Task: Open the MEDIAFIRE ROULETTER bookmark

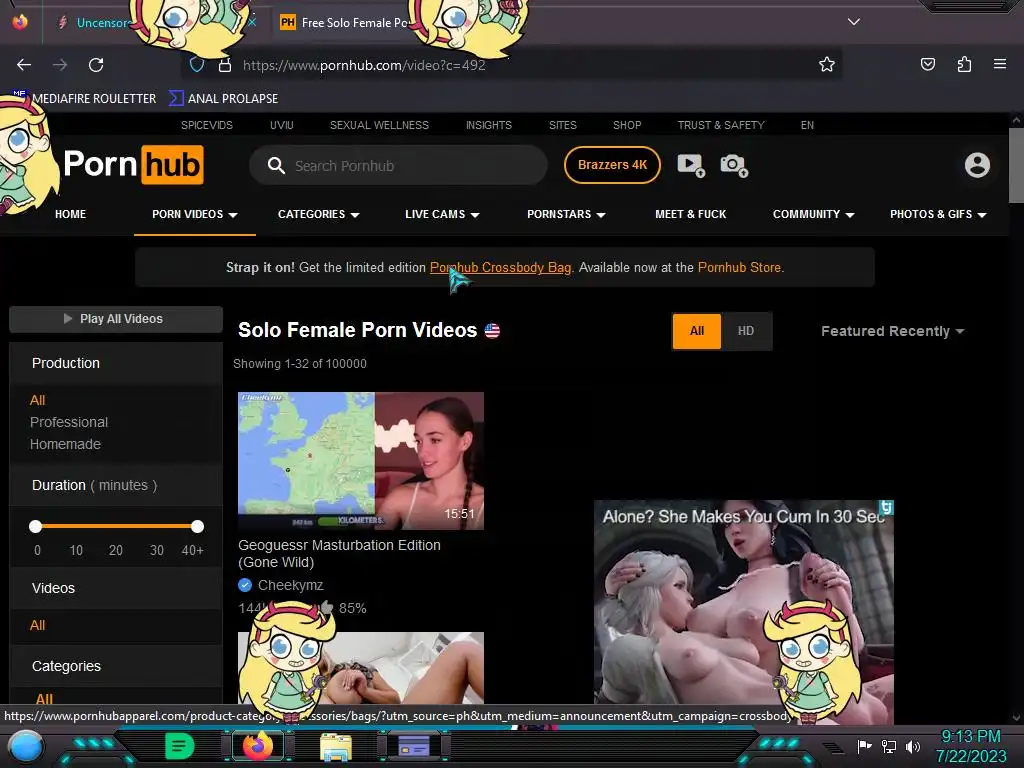Action: pos(85,99)
